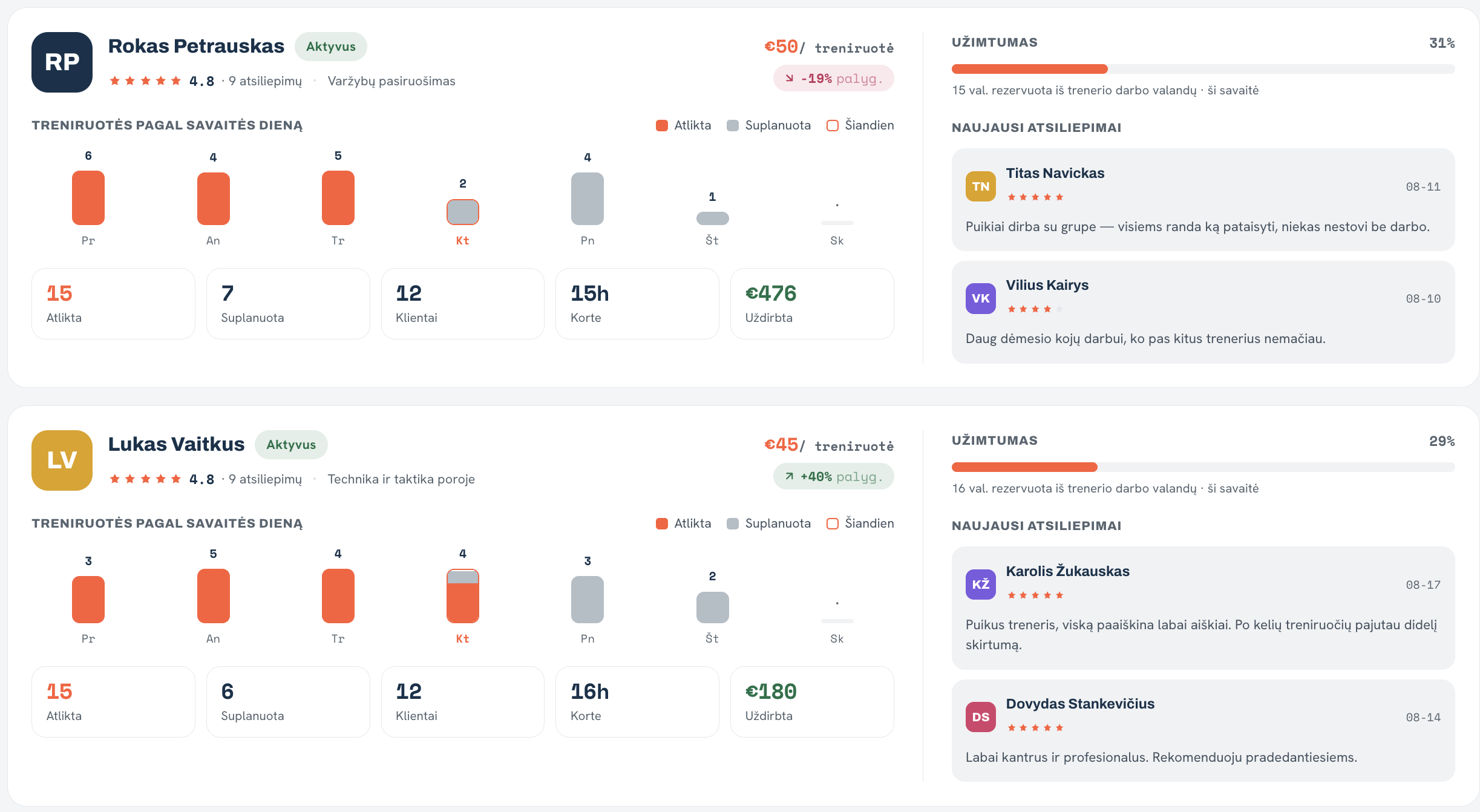The height and width of the screenshot is (812, 1480).
Task: Select Lukas Monday bar with 3 sessions
Action: 88,600
